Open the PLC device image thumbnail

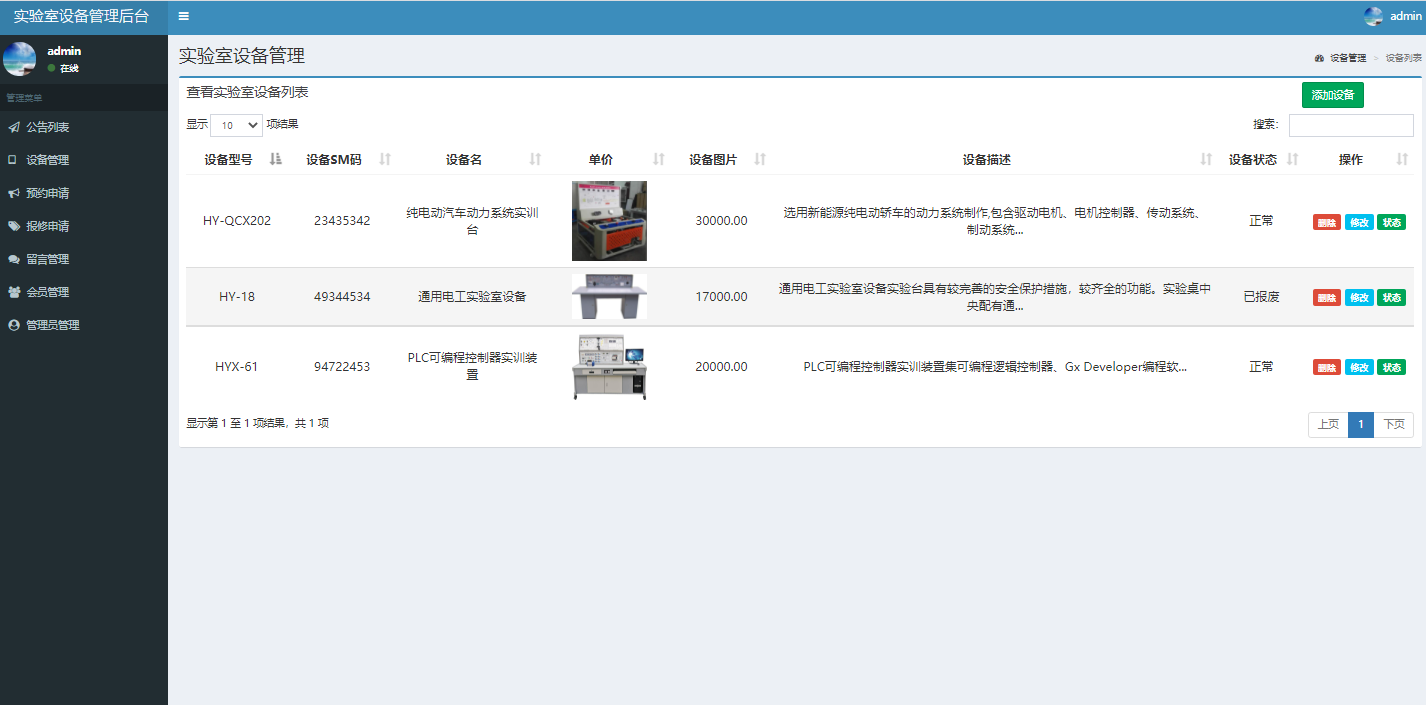tap(609, 366)
